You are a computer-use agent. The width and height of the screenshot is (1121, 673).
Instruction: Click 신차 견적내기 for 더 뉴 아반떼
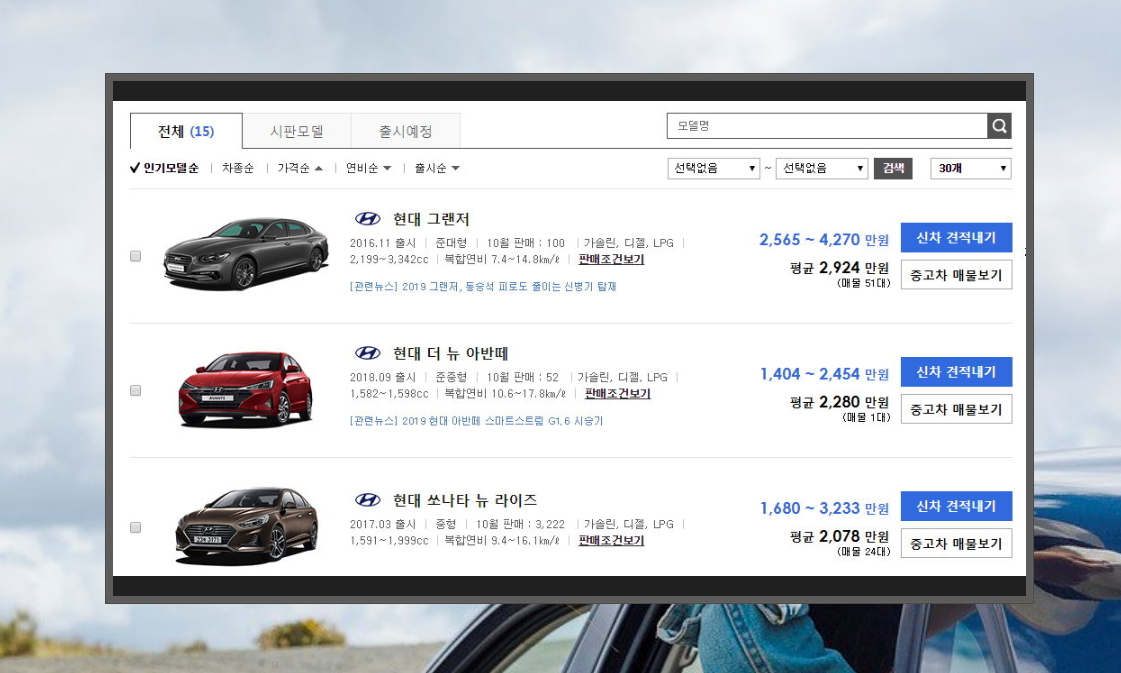956,372
